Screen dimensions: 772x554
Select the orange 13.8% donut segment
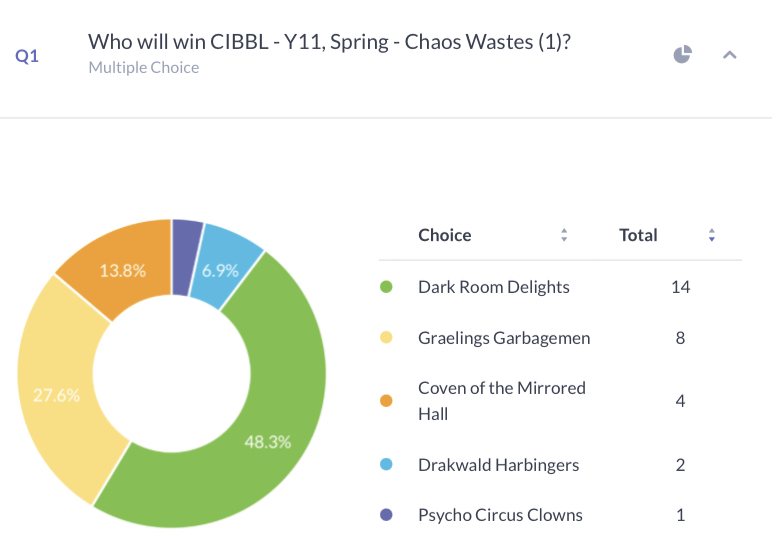[x=123, y=268]
